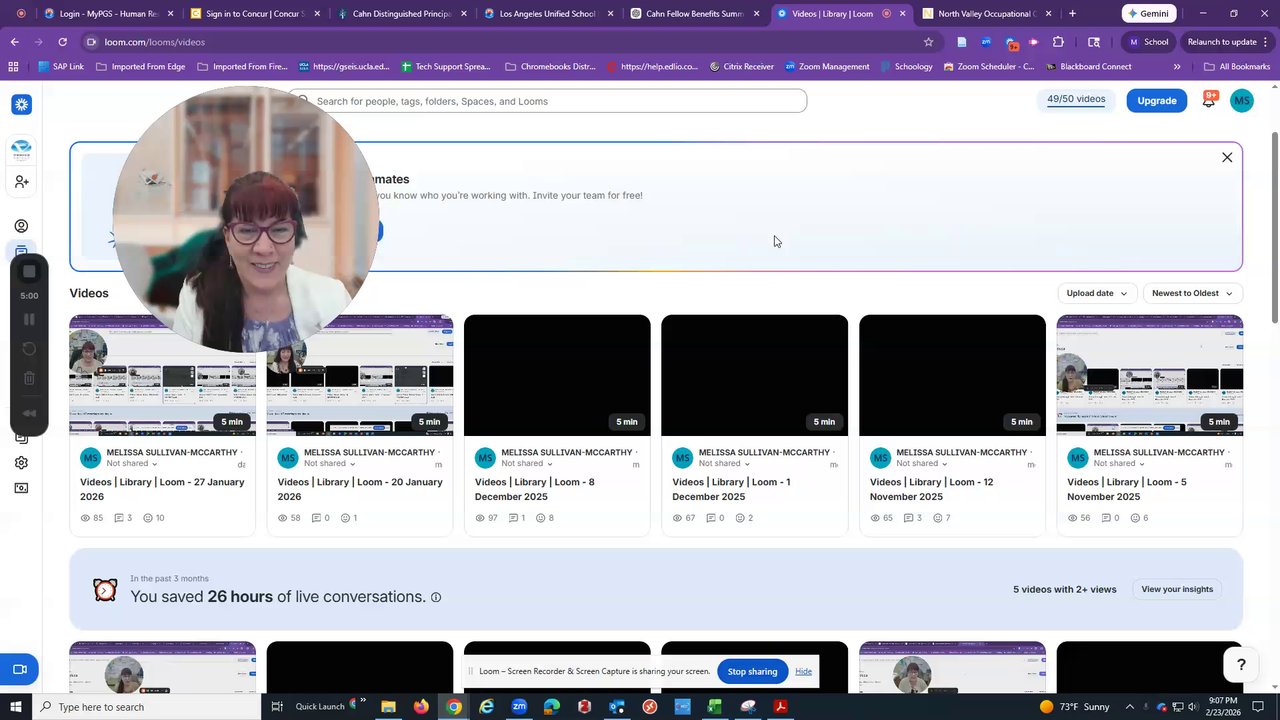Click the blue record video button
1280x720 pixels.
coord(19,669)
